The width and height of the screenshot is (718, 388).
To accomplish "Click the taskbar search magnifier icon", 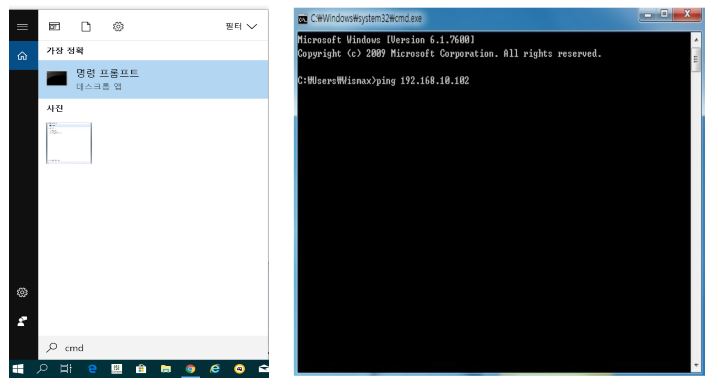I will click(x=42, y=368).
